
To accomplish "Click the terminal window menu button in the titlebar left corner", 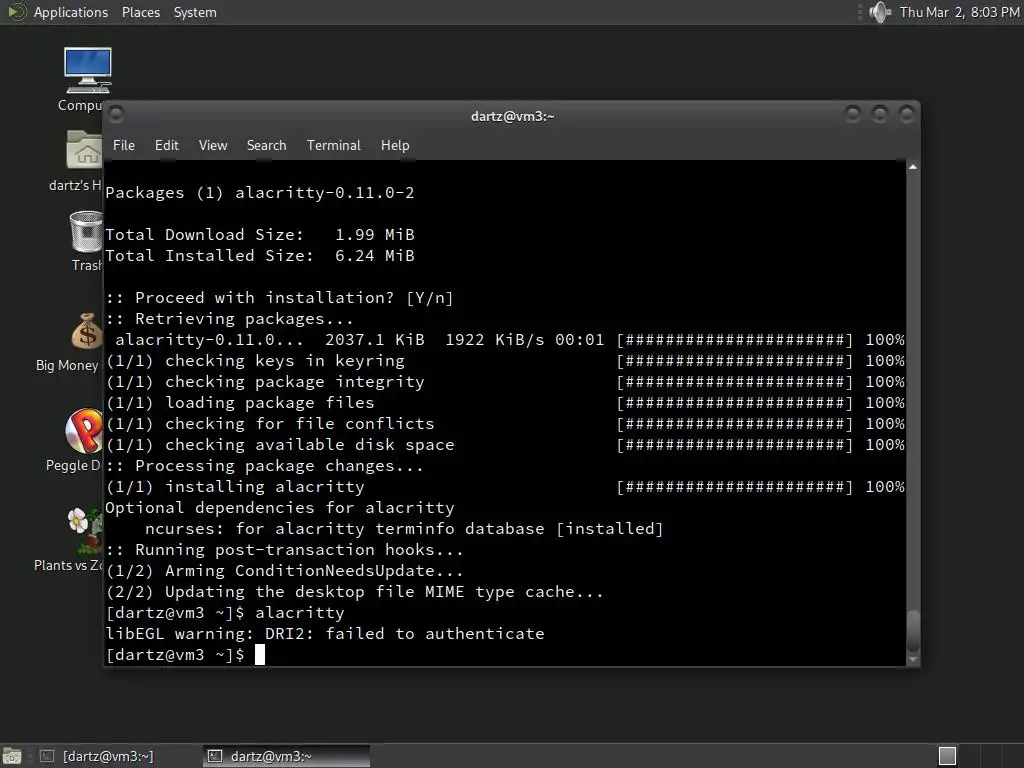I will (x=116, y=114).
